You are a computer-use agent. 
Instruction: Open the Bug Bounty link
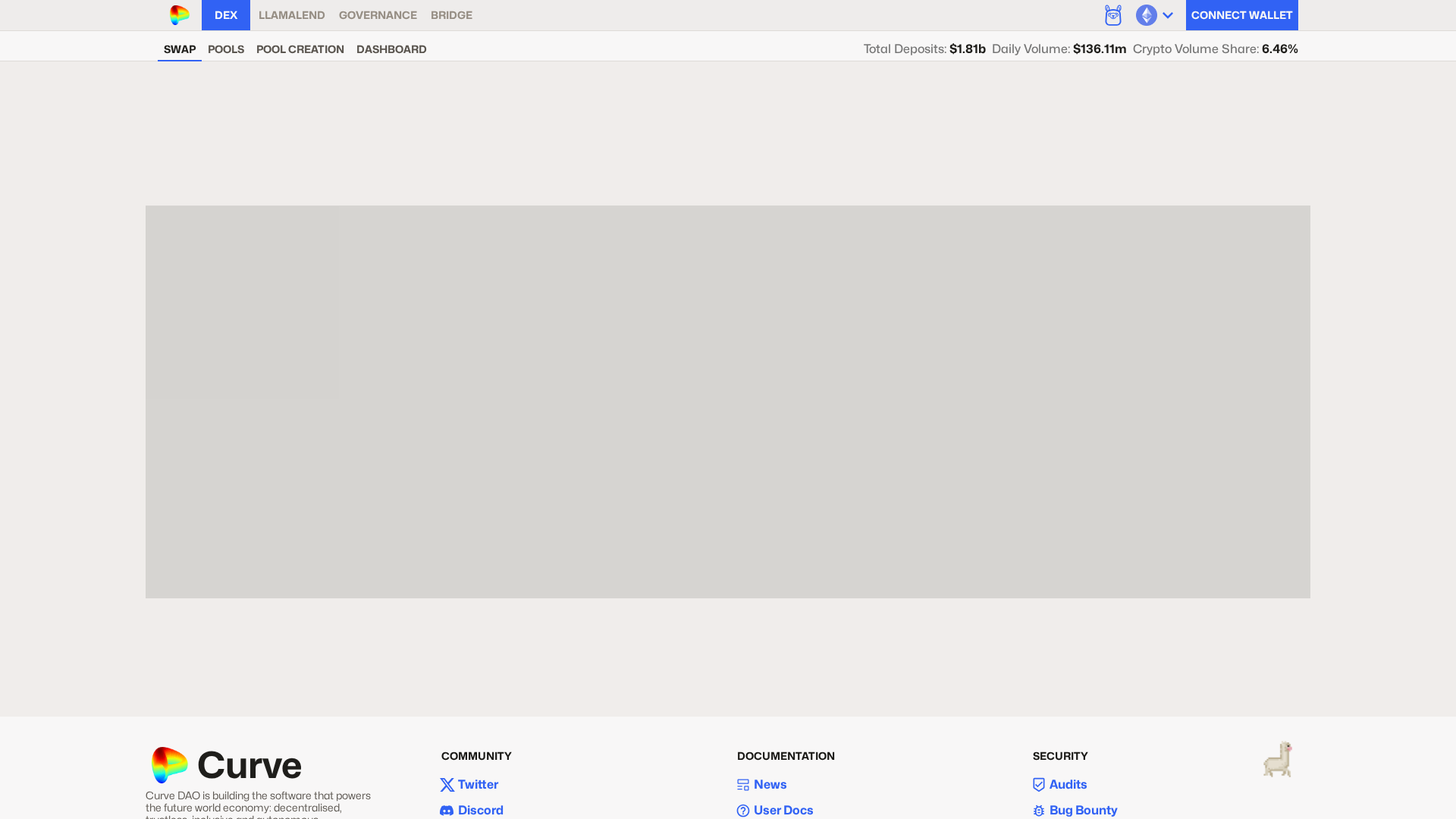(1083, 811)
